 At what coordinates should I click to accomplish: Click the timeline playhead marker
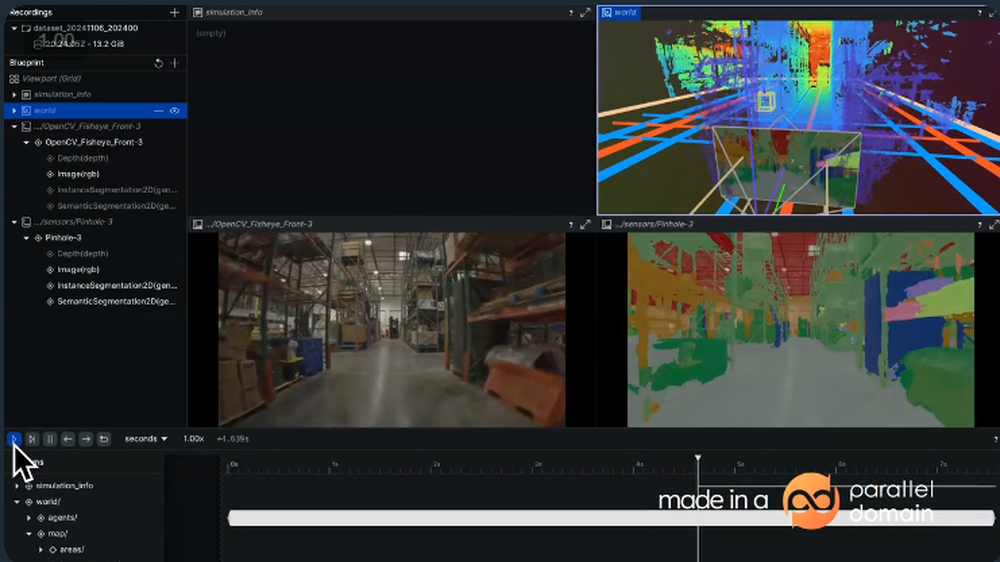[698, 458]
